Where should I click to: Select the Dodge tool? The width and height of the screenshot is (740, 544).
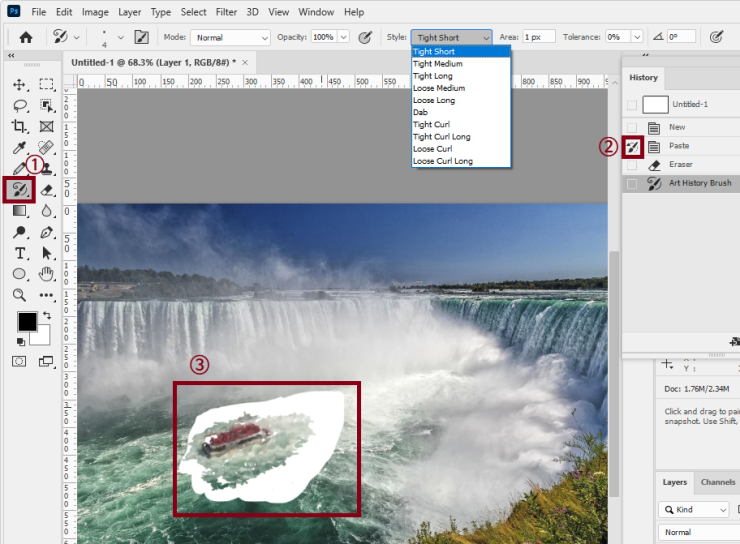click(x=19, y=232)
